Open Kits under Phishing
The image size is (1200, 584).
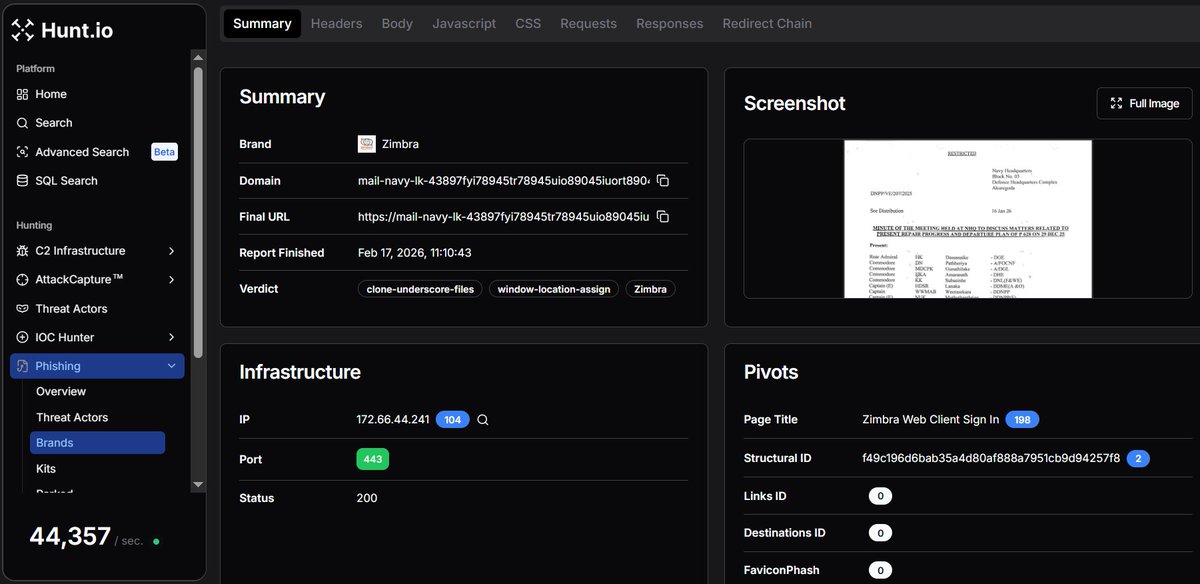pyautogui.click(x=46, y=469)
